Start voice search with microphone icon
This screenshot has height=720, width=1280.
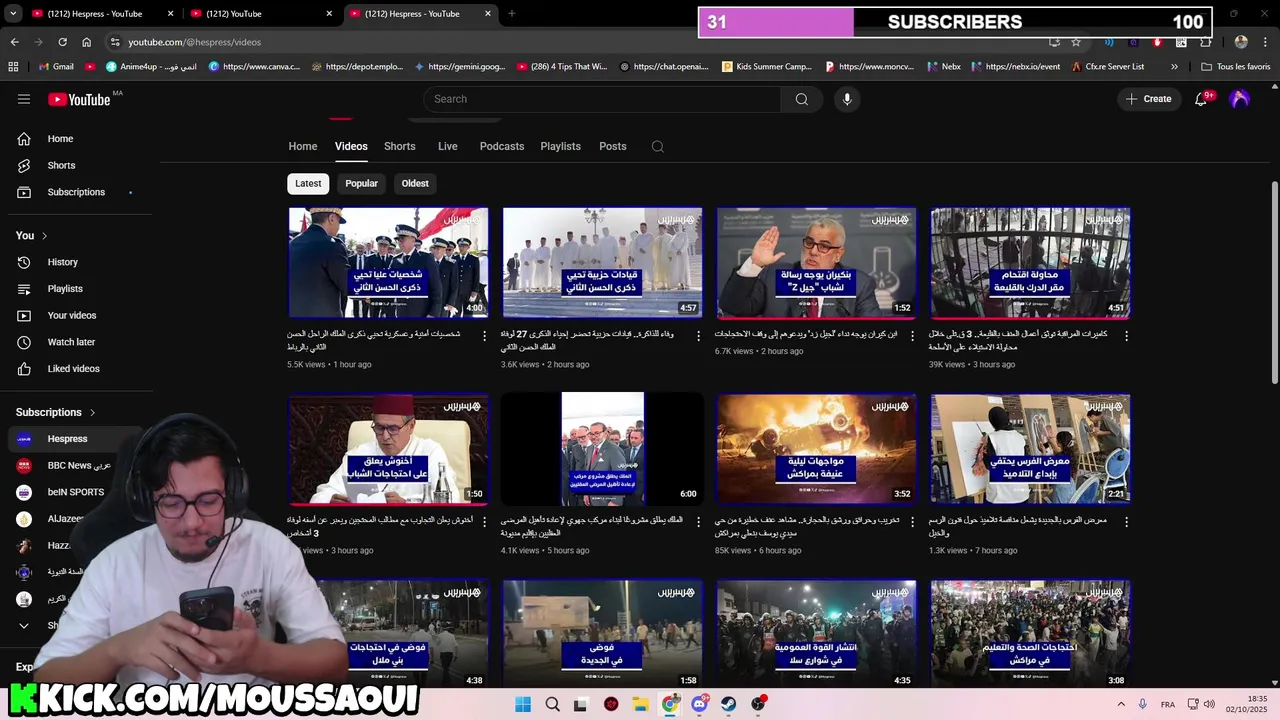coord(847,99)
